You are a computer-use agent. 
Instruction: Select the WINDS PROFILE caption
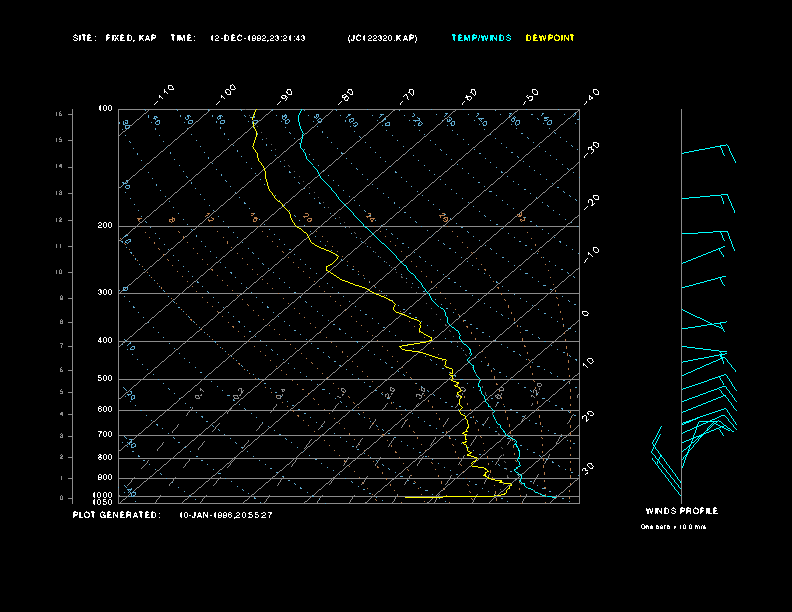(x=681, y=511)
